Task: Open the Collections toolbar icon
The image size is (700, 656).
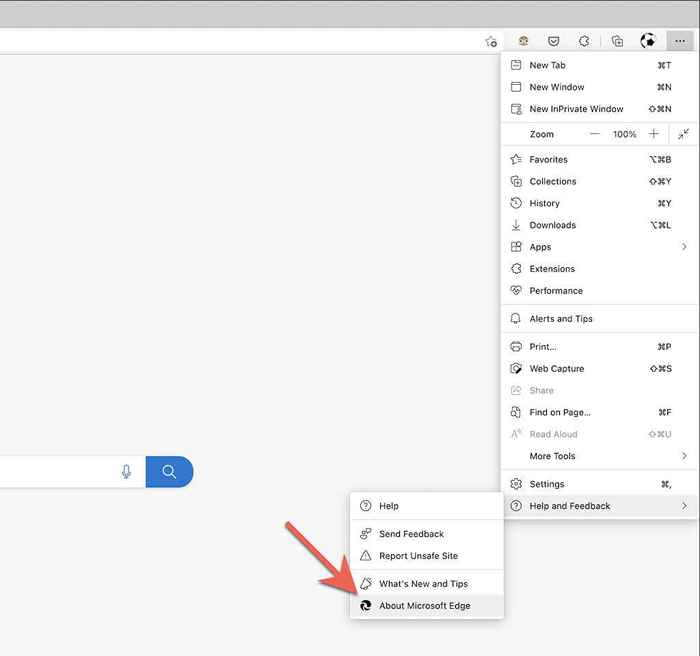Action: [x=617, y=41]
